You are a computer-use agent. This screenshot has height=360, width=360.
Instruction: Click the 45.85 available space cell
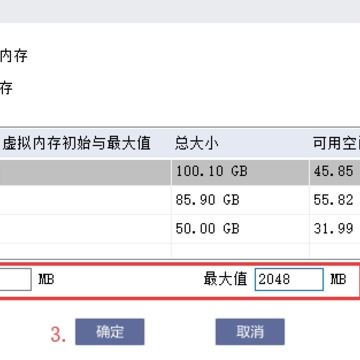point(335,172)
